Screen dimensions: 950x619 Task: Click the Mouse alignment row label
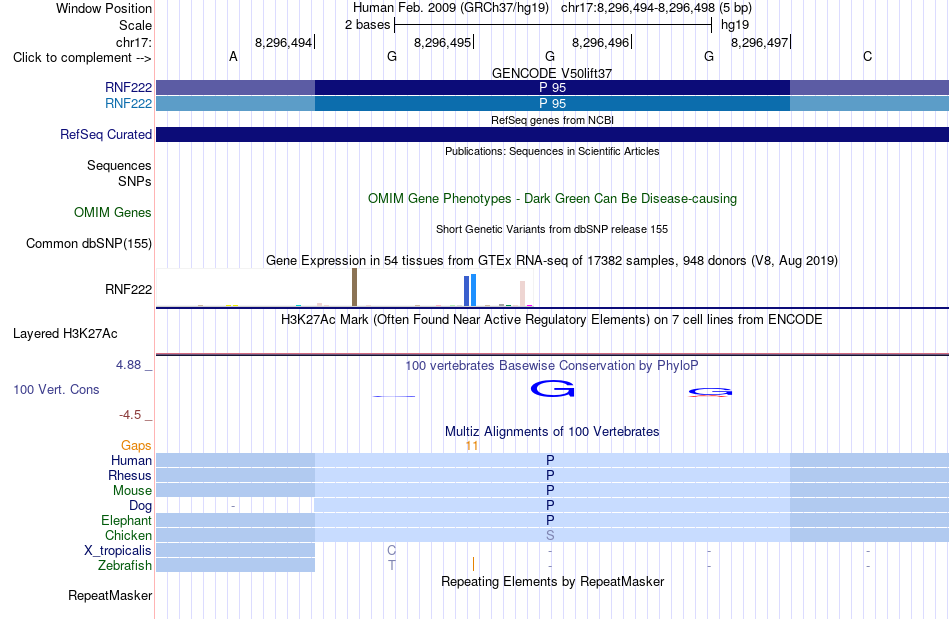pyautogui.click(x=132, y=491)
